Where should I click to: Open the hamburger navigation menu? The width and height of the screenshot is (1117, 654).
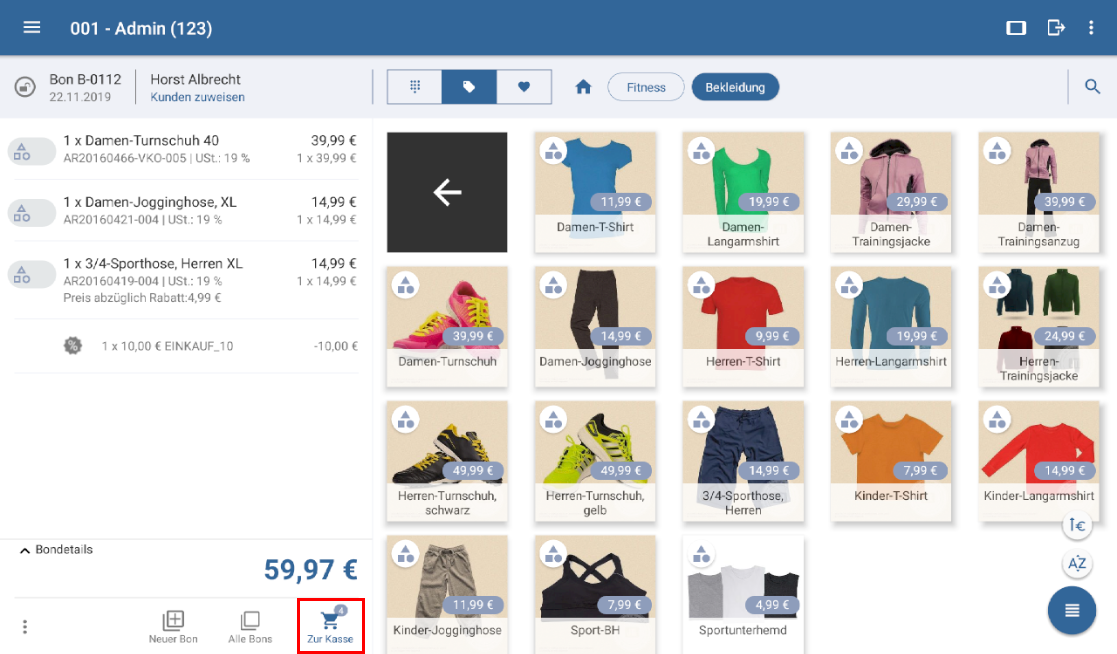32,28
